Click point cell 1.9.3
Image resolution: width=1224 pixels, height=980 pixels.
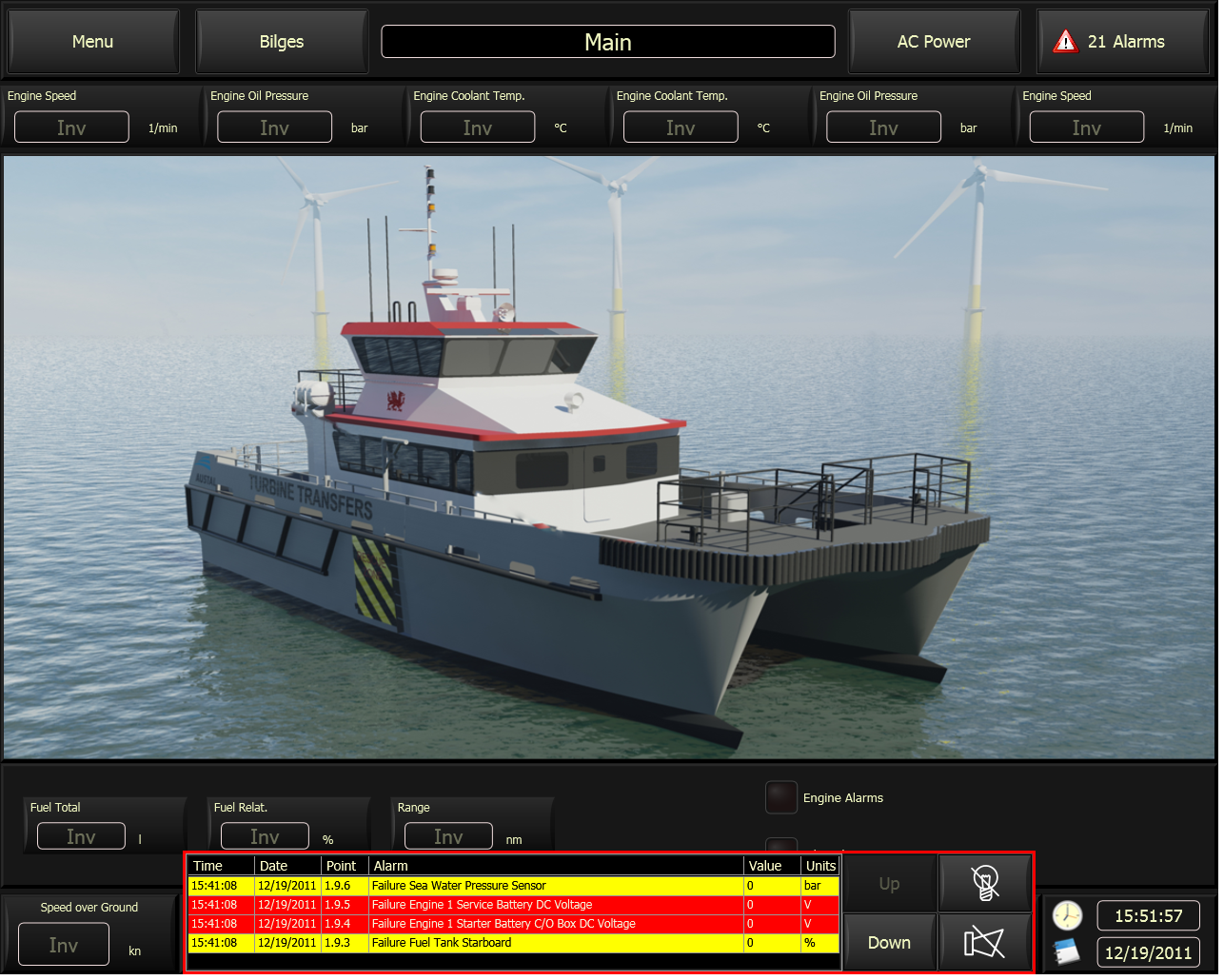coord(345,943)
